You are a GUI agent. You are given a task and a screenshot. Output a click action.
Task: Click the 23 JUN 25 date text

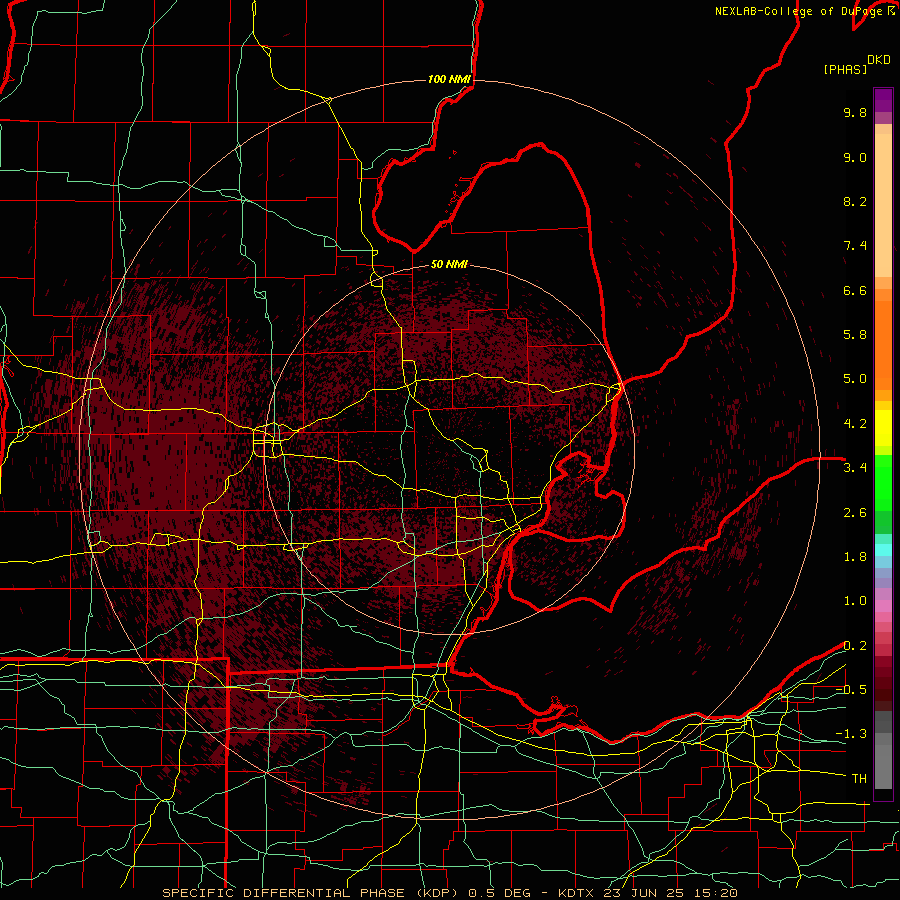[x=645, y=893]
